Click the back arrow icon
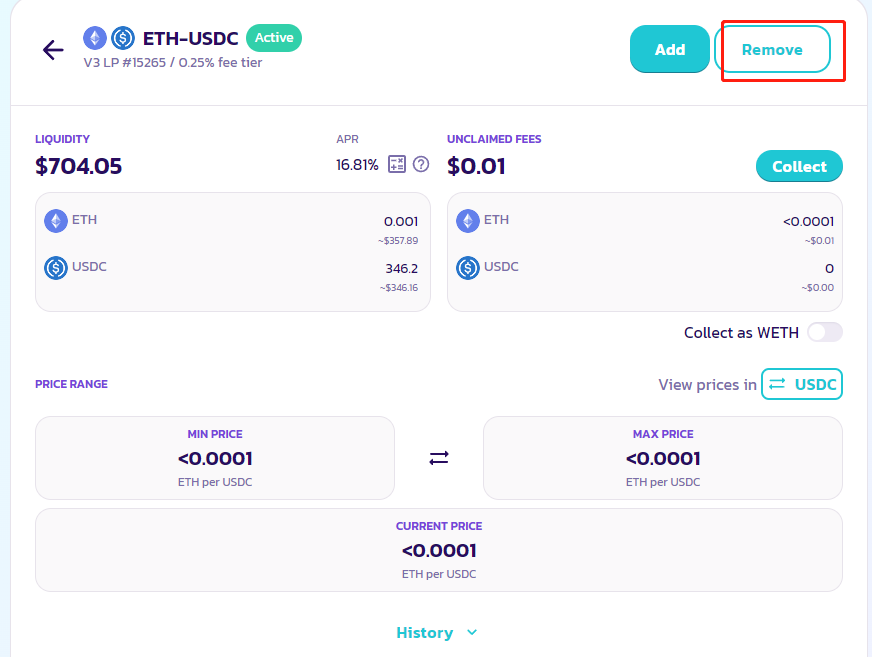 tap(53, 50)
